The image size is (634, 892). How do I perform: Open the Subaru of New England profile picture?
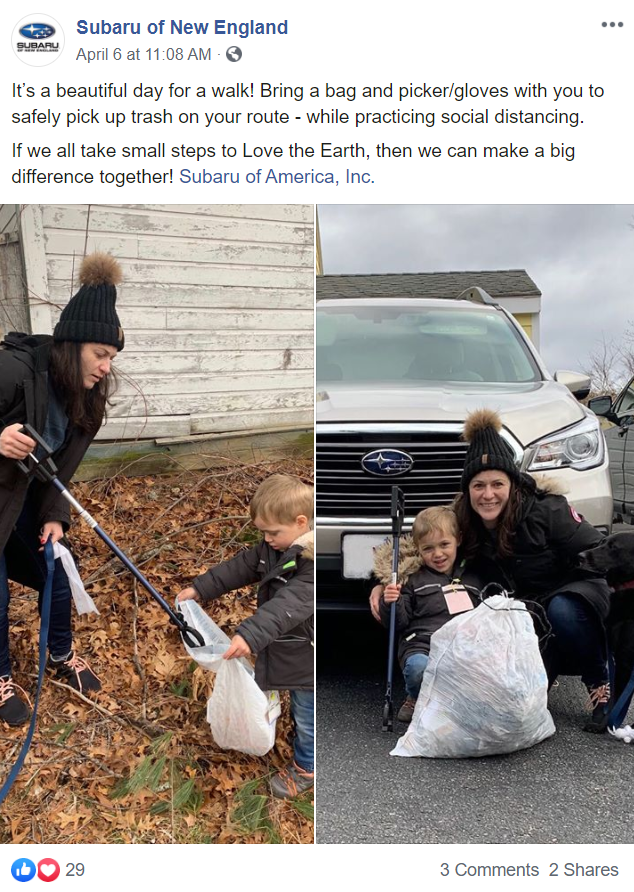coord(38,40)
